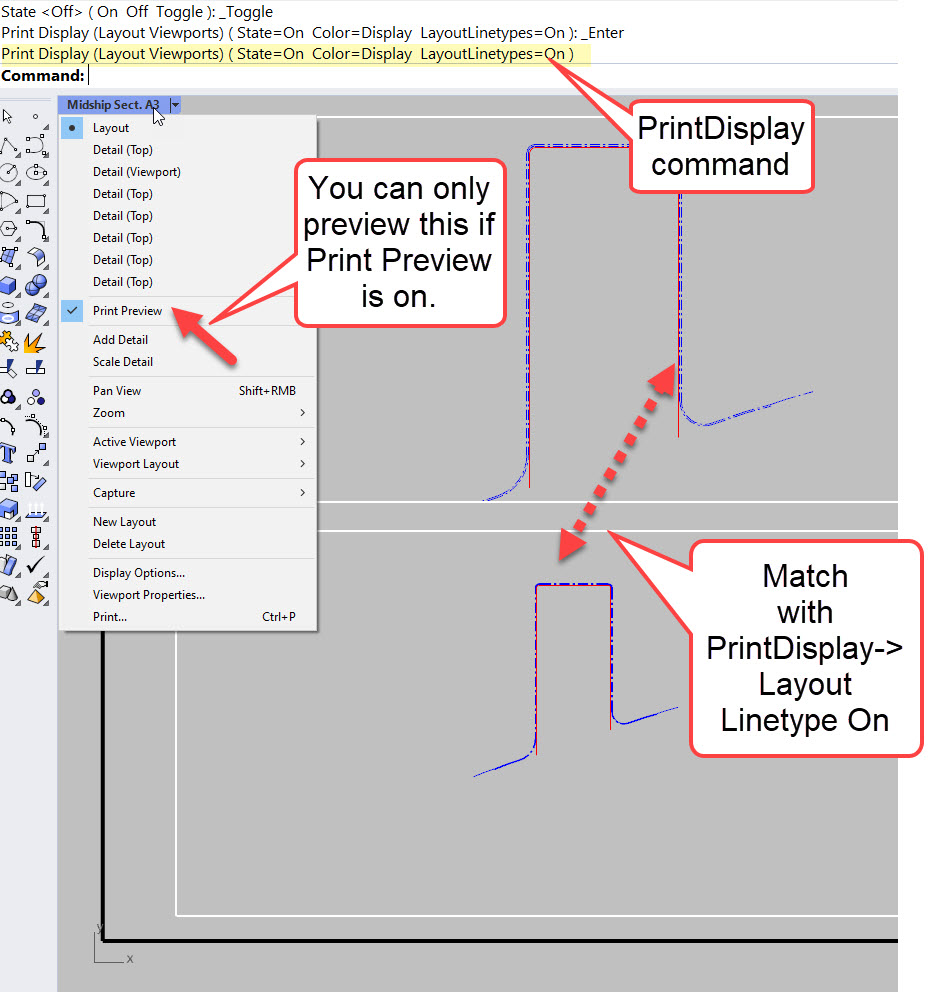Expand the Capture submenu
This screenshot has width=933, height=992.
point(188,493)
